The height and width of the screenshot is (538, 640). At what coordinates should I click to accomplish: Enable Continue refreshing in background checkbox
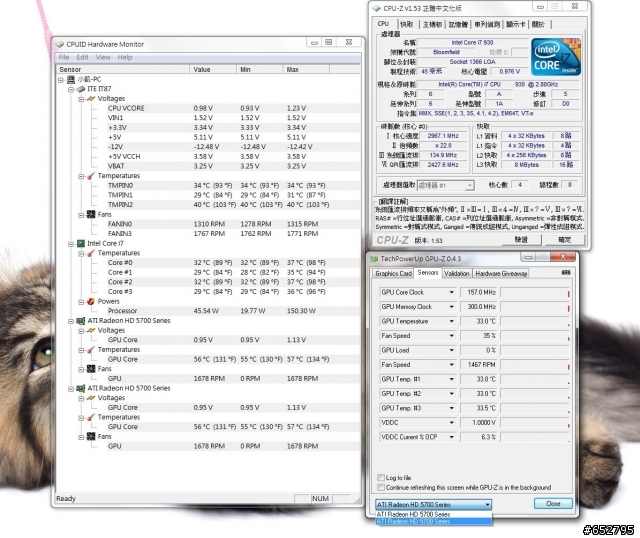[380, 487]
